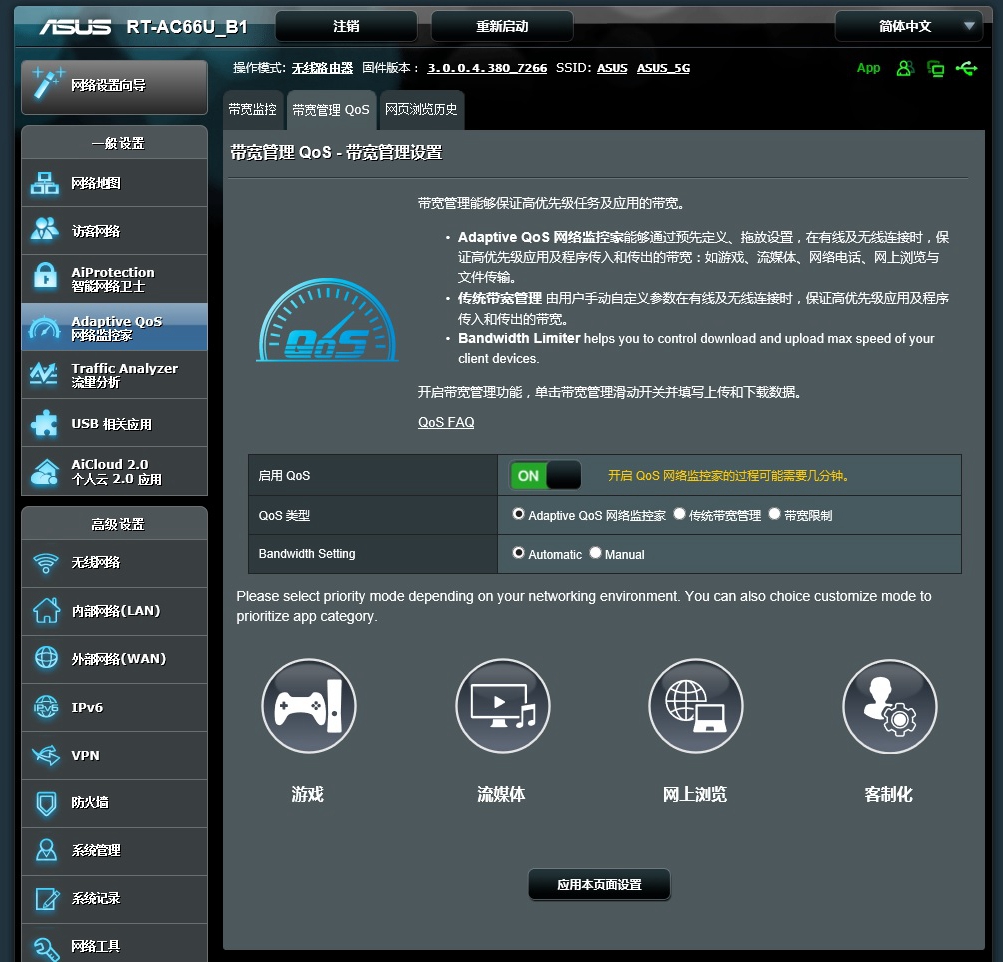Select the 游戏 game controller priority icon
Viewport: 1003px width, 962px height.
(308, 705)
